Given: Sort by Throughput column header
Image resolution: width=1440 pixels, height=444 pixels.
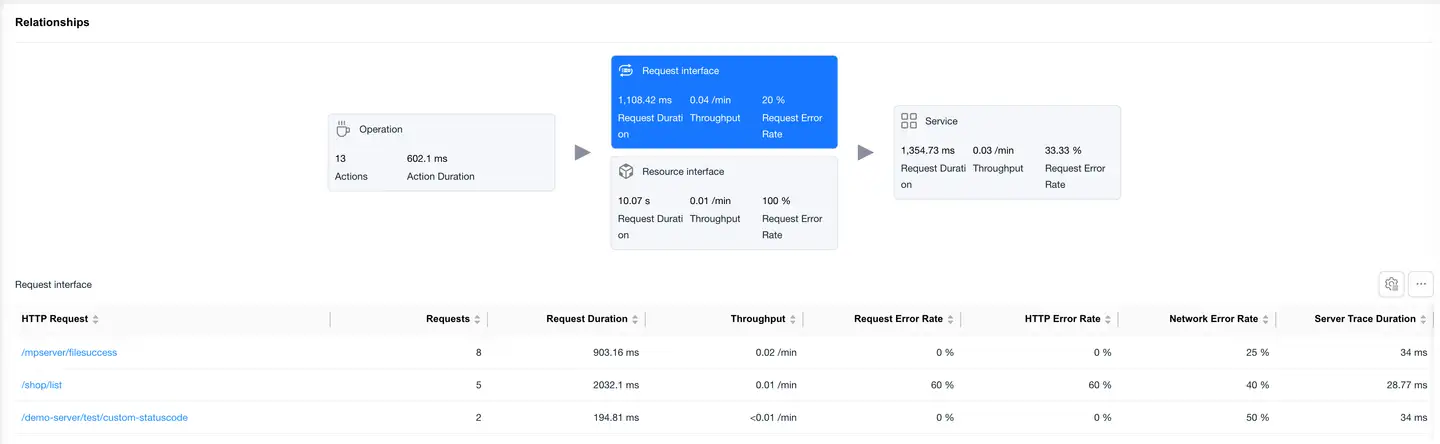Looking at the screenshot, I should [793, 320].
